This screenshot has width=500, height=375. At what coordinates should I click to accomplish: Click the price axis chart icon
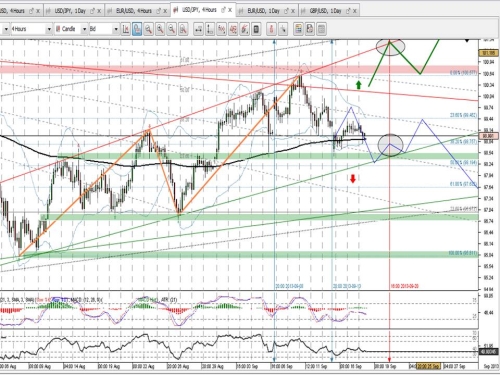[126, 29]
